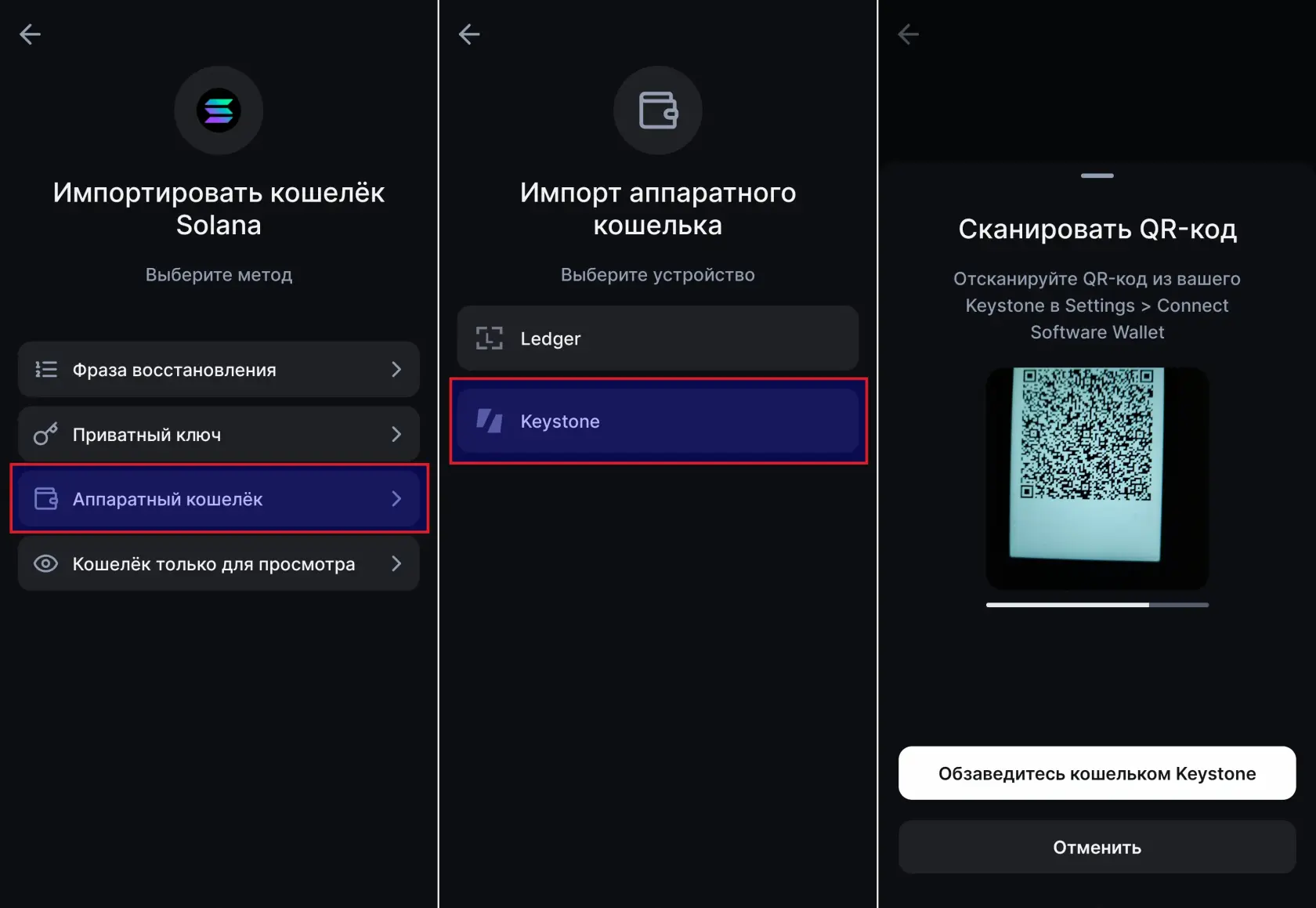
Task: Choose Фраза восстановления import method
Action: pyautogui.click(x=219, y=370)
